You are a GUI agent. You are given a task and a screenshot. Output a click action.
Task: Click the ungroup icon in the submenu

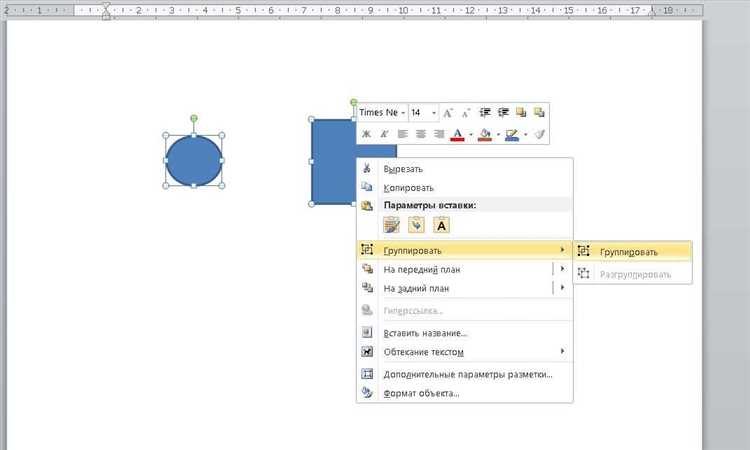[584, 273]
